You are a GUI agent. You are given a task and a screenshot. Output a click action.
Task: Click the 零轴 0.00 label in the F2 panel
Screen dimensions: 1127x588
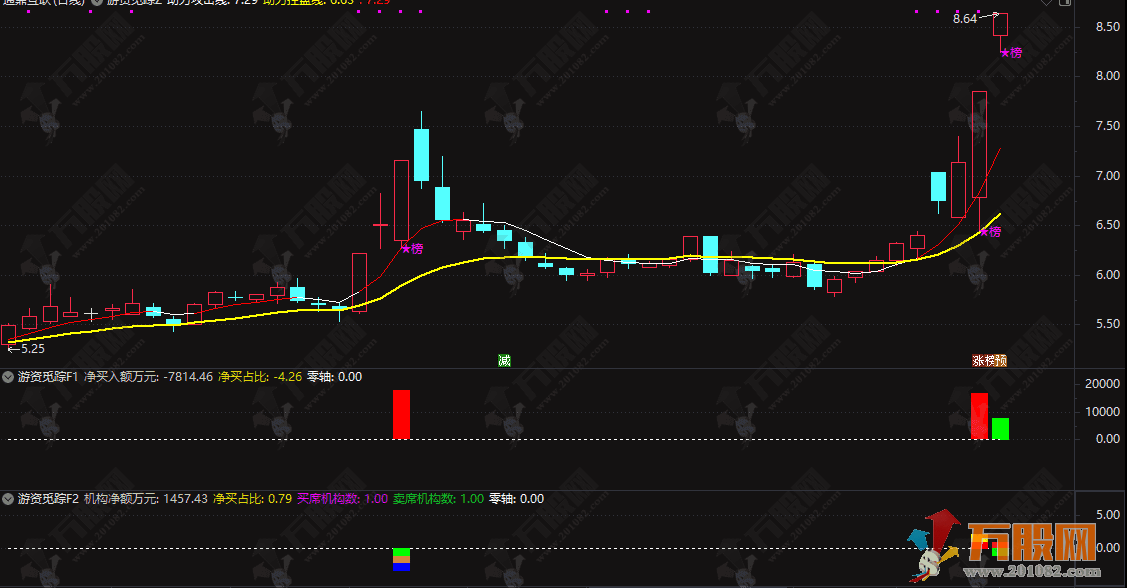[x=516, y=498]
